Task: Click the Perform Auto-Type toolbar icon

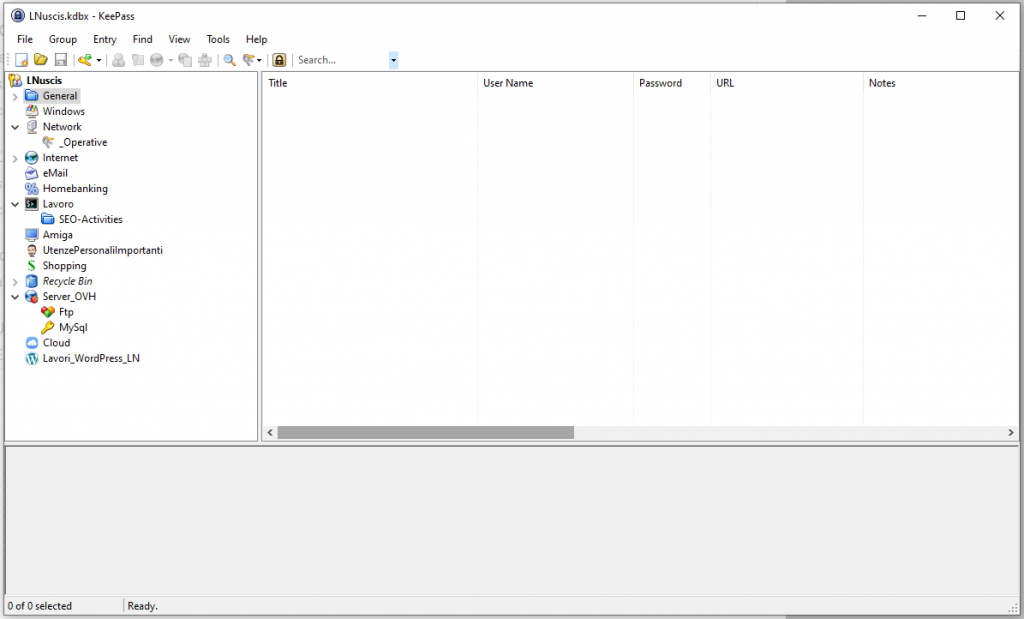Action: [x=205, y=60]
